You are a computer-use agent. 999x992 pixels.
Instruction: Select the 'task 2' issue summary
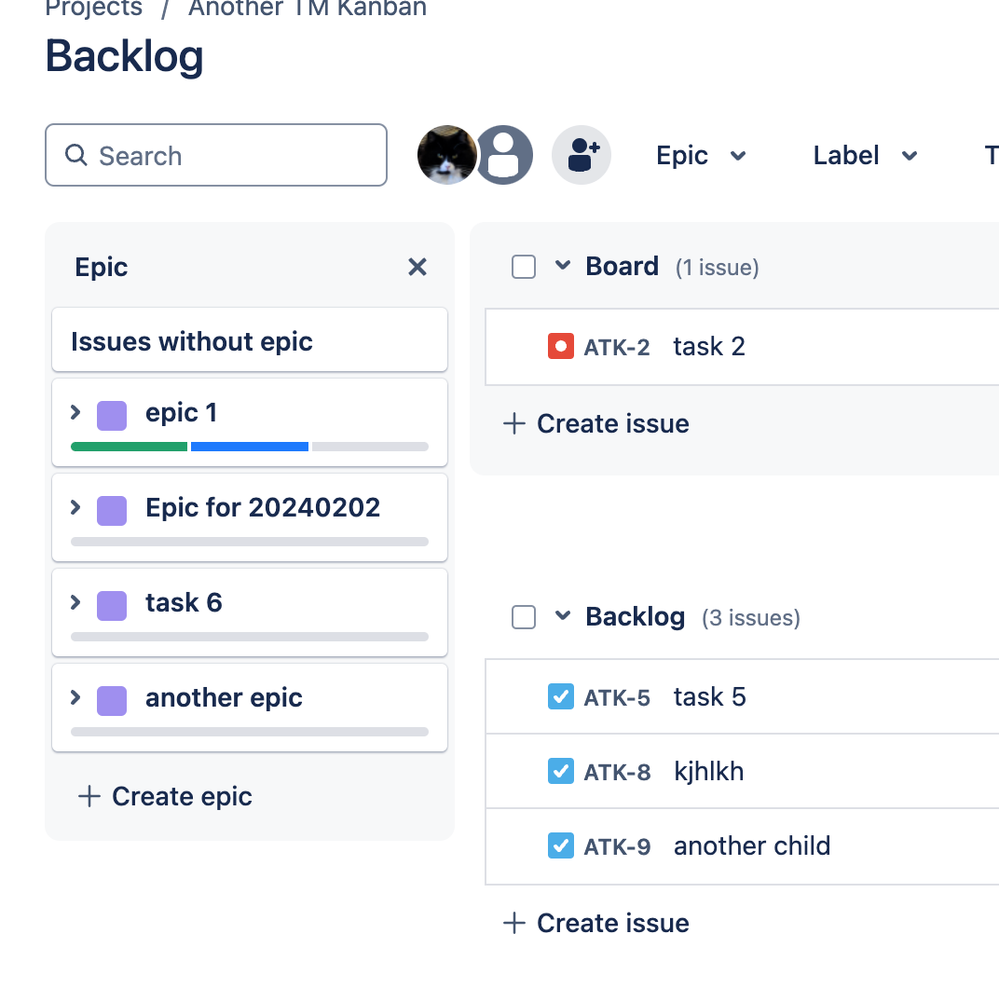coord(709,347)
